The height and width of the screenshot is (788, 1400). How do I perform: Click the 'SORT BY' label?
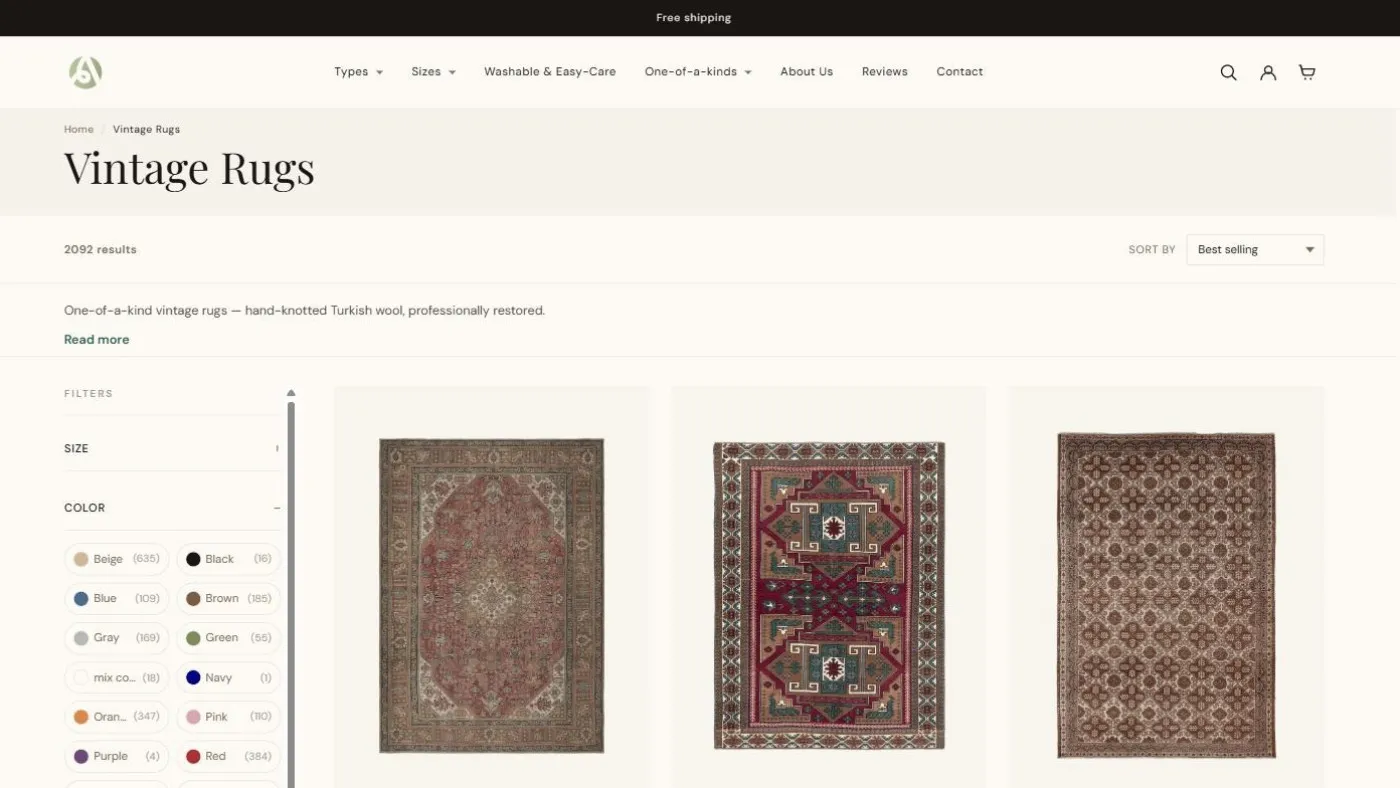(1152, 250)
